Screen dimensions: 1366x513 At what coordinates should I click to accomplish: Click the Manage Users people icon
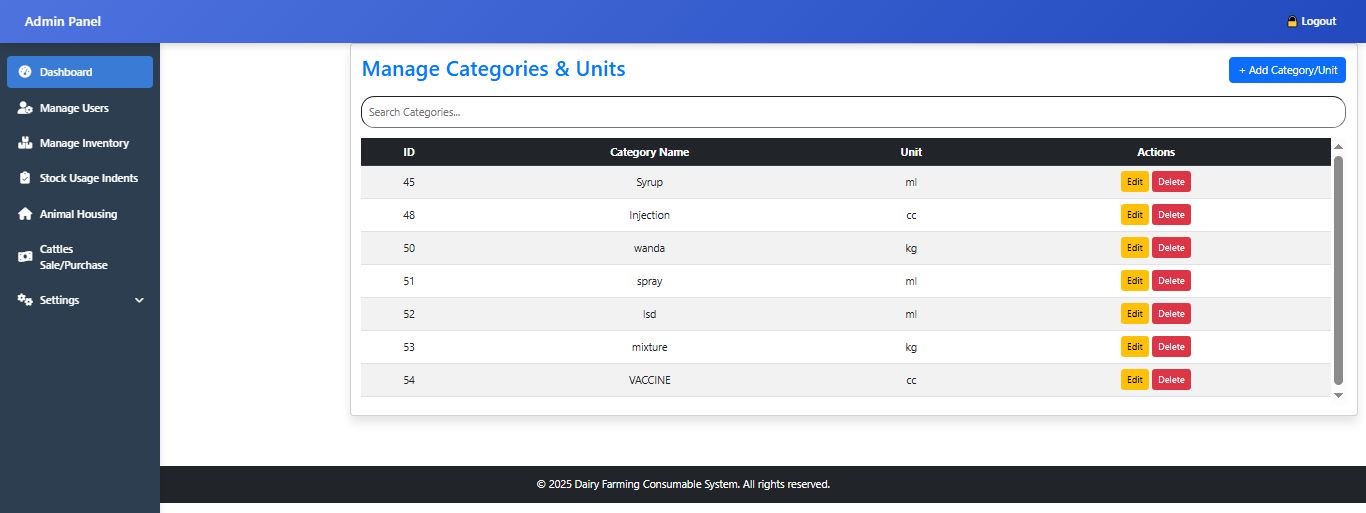(x=26, y=108)
